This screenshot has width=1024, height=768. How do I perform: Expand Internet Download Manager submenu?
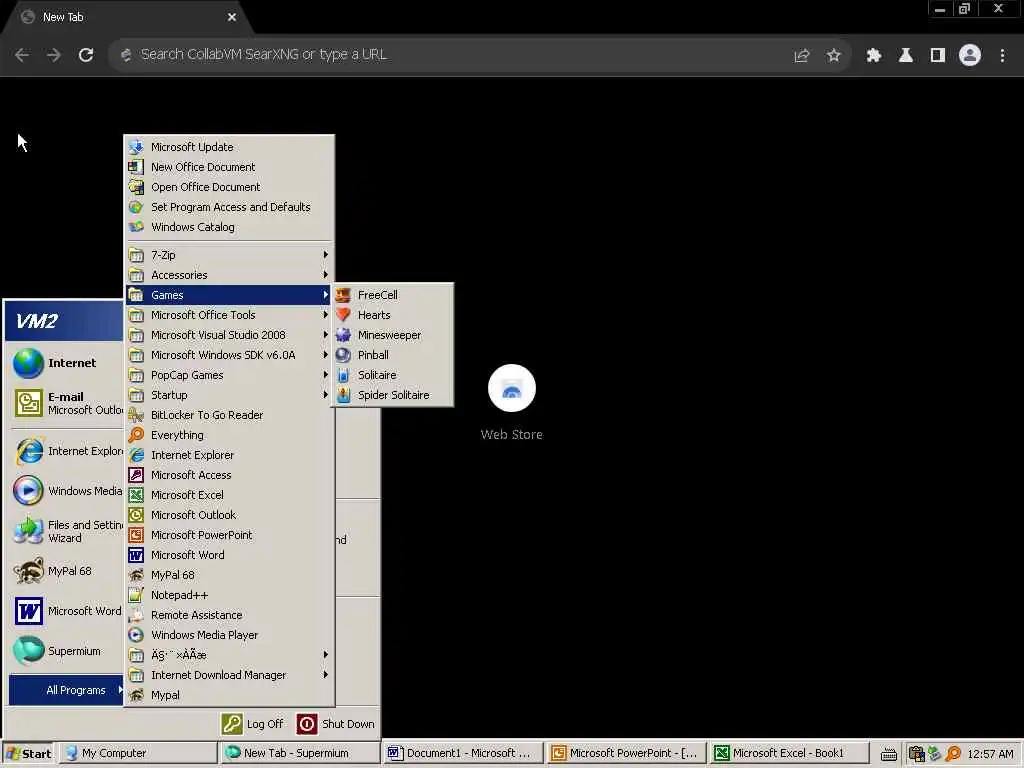pyautogui.click(x=229, y=675)
